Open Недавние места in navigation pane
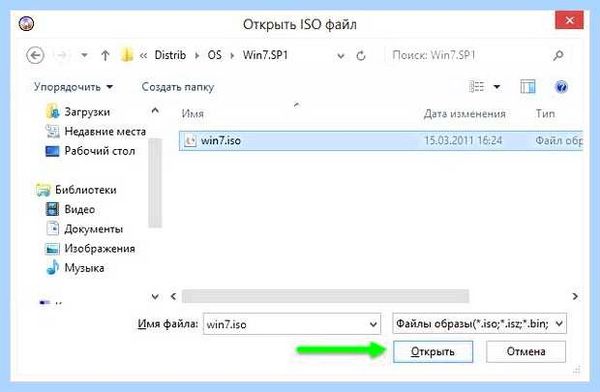The height and width of the screenshot is (392, 600). click(x=105, y=131)
